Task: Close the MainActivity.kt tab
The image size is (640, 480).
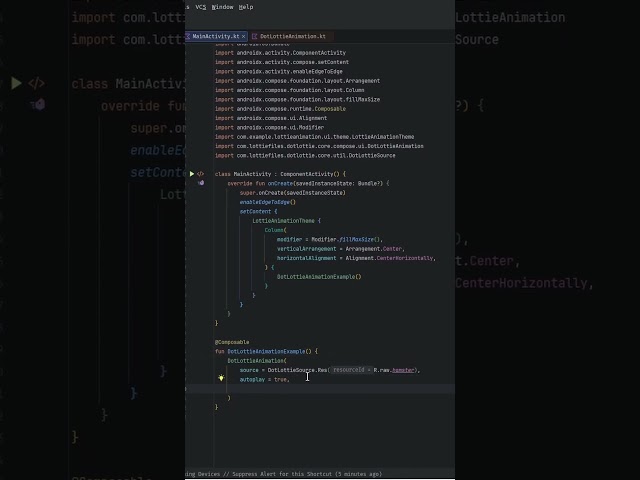Action: click(243, 36)
